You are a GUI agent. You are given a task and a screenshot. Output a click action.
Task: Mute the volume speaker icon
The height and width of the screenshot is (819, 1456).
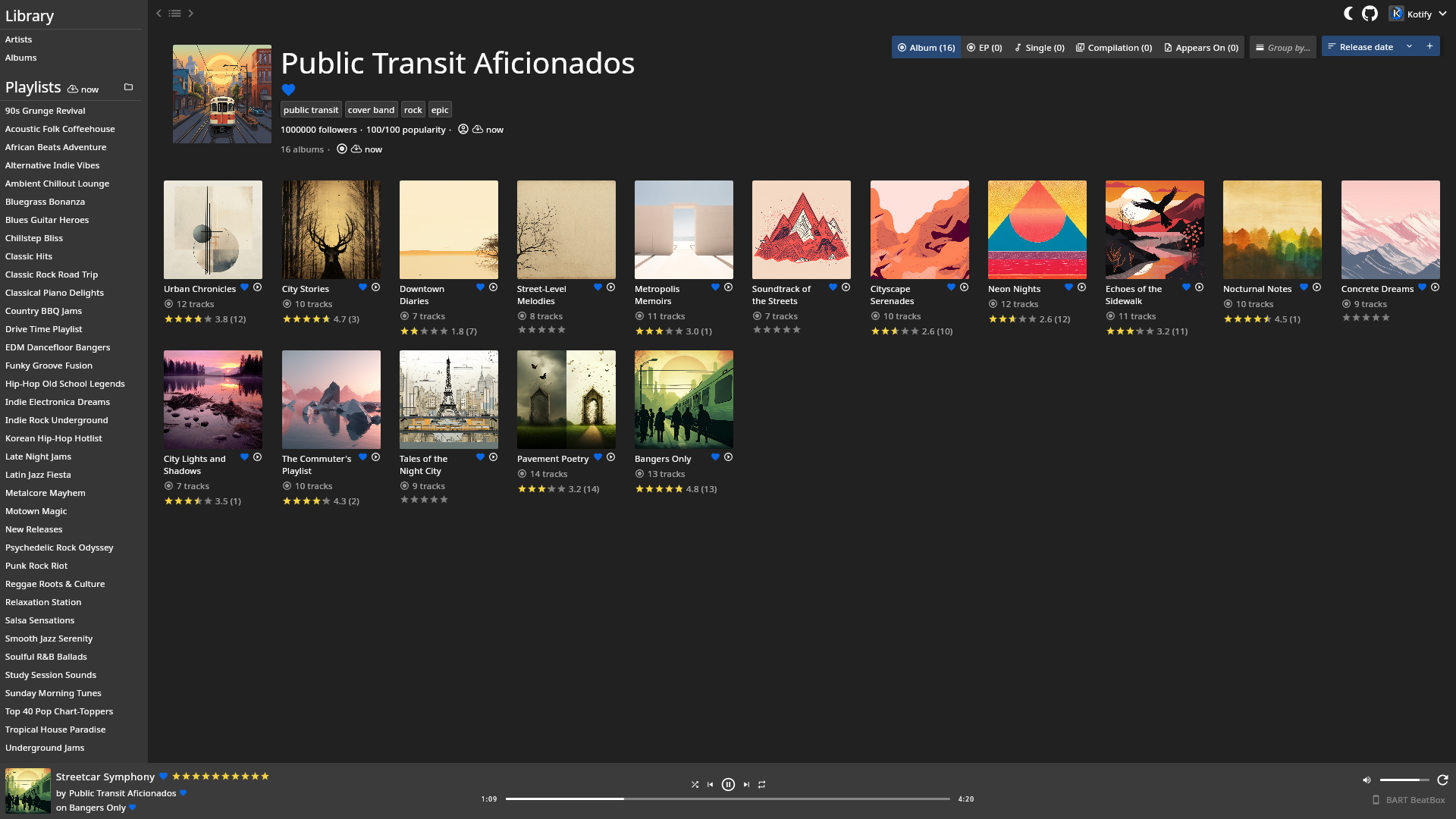click(1367, 780)
